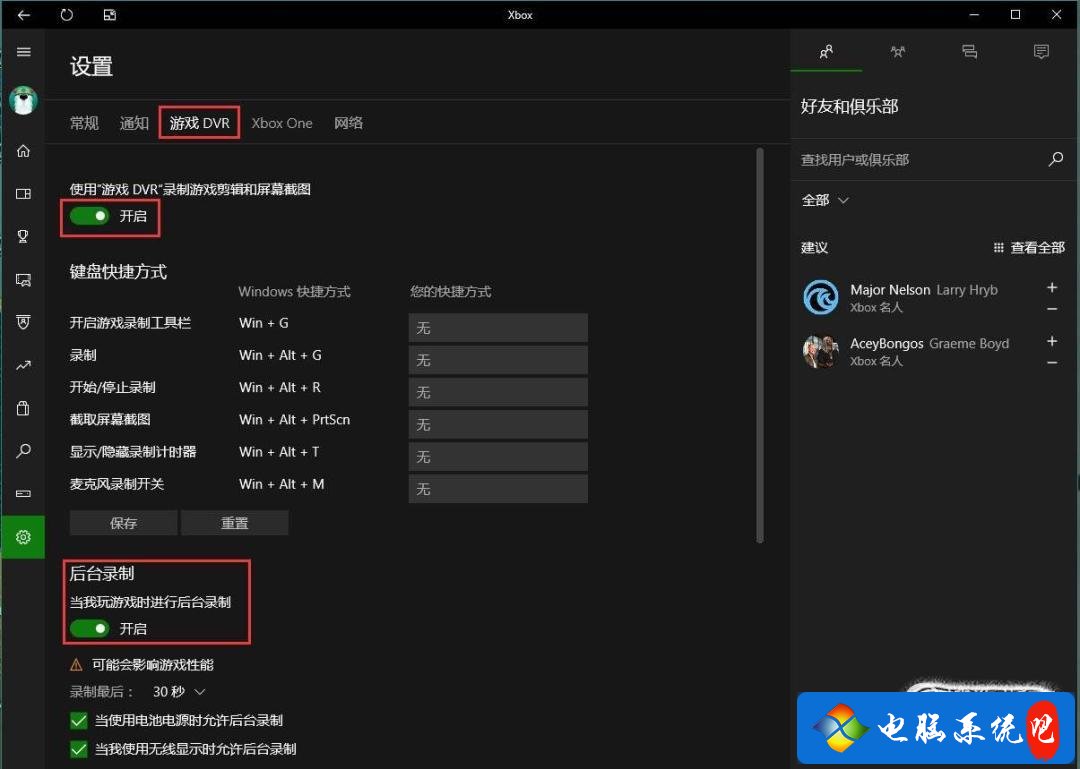Click the search icon in the friends search box
Screen dimensions: 1080x769
click(1055, 159)
